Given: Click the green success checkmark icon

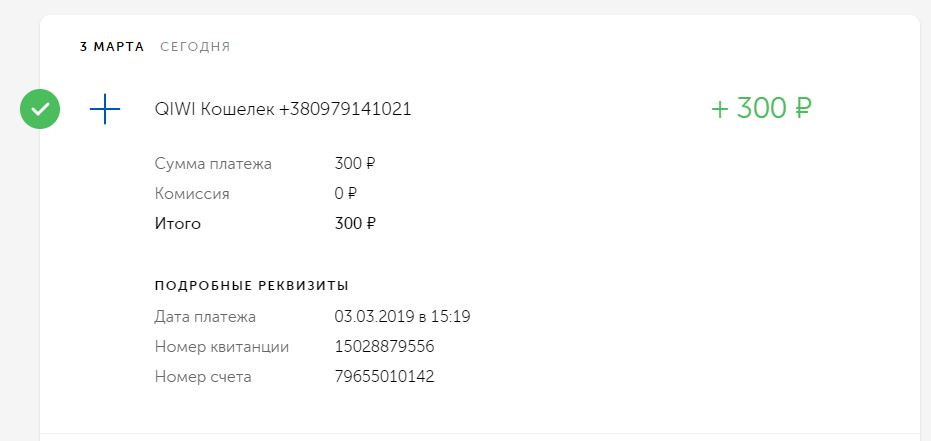Looking at the screenshot, I should 40,110.
